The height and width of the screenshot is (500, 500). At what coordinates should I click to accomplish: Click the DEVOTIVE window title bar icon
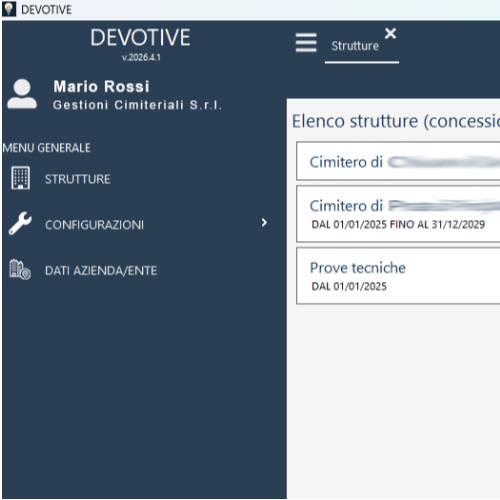point(9,9)
